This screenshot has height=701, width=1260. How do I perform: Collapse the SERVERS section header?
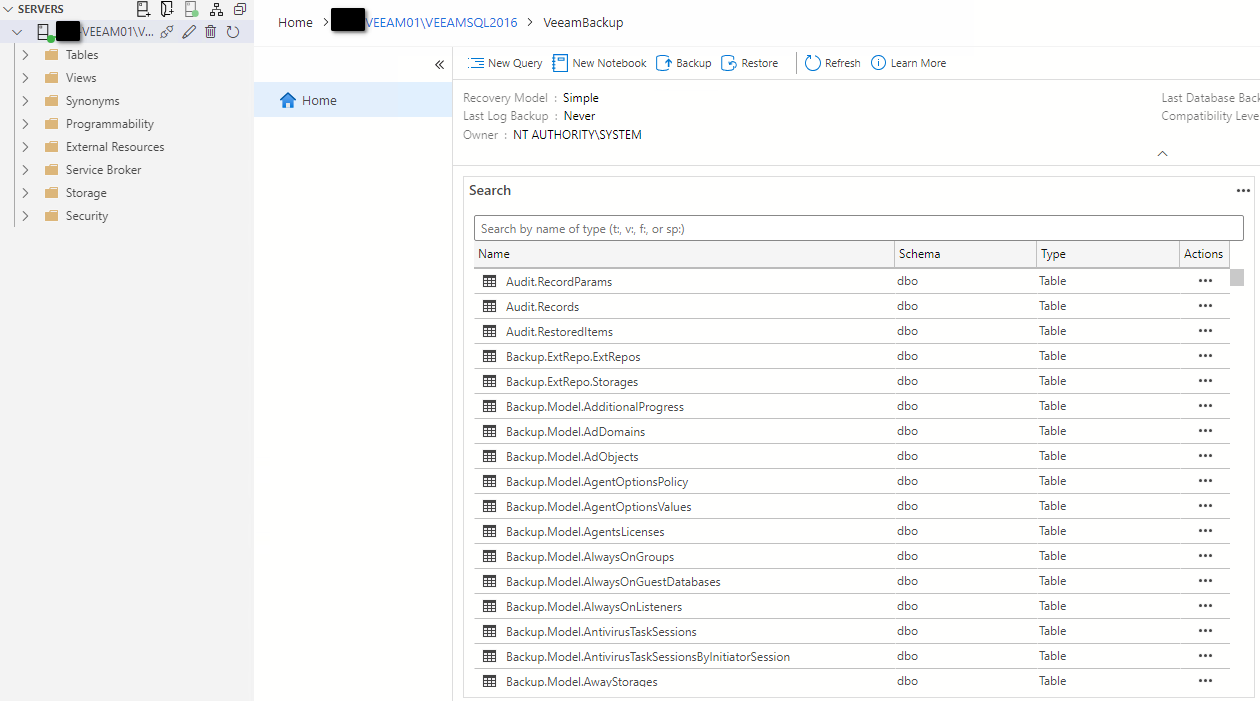click(x=34, y=9)
